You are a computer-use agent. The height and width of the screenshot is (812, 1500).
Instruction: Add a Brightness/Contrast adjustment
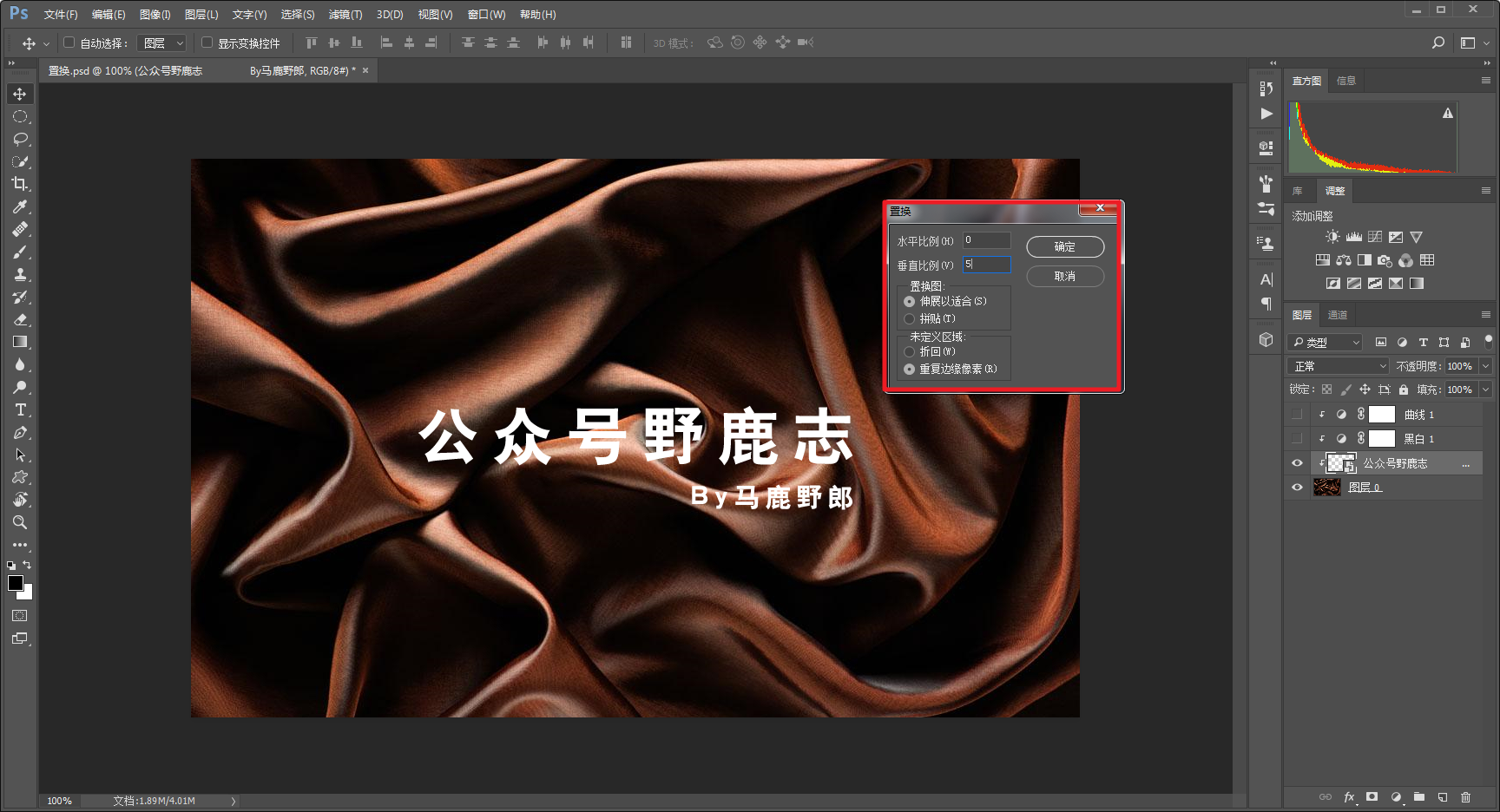pos(1332,237)
